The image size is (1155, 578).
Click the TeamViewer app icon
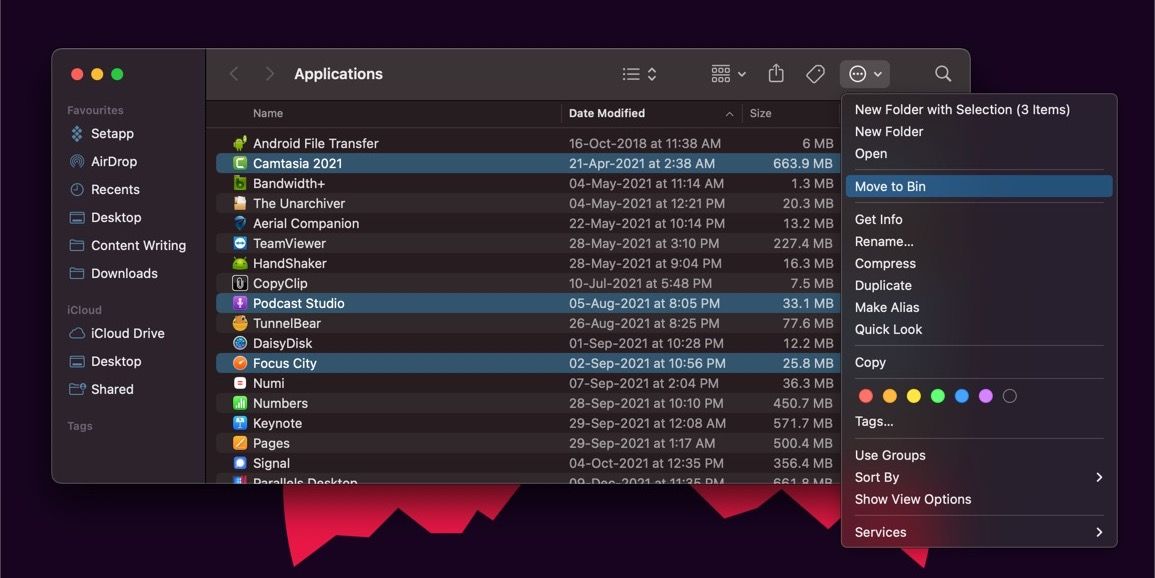click(239, 243)
